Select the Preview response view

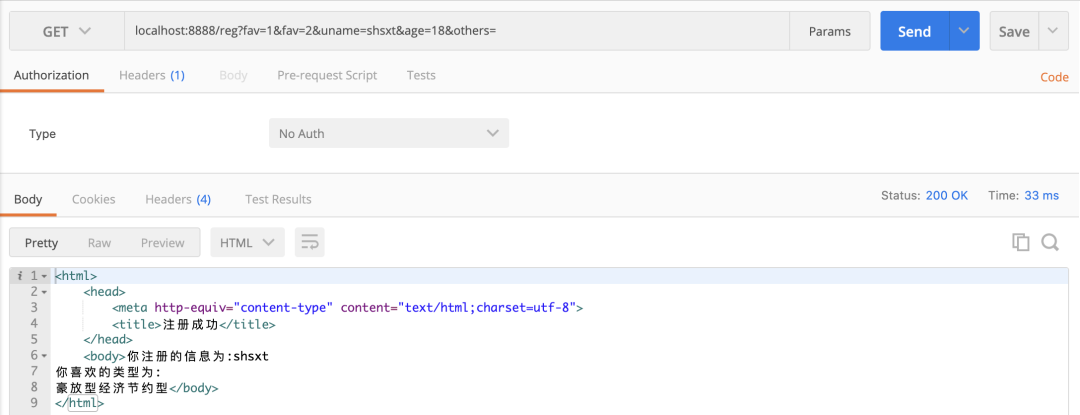162,242
